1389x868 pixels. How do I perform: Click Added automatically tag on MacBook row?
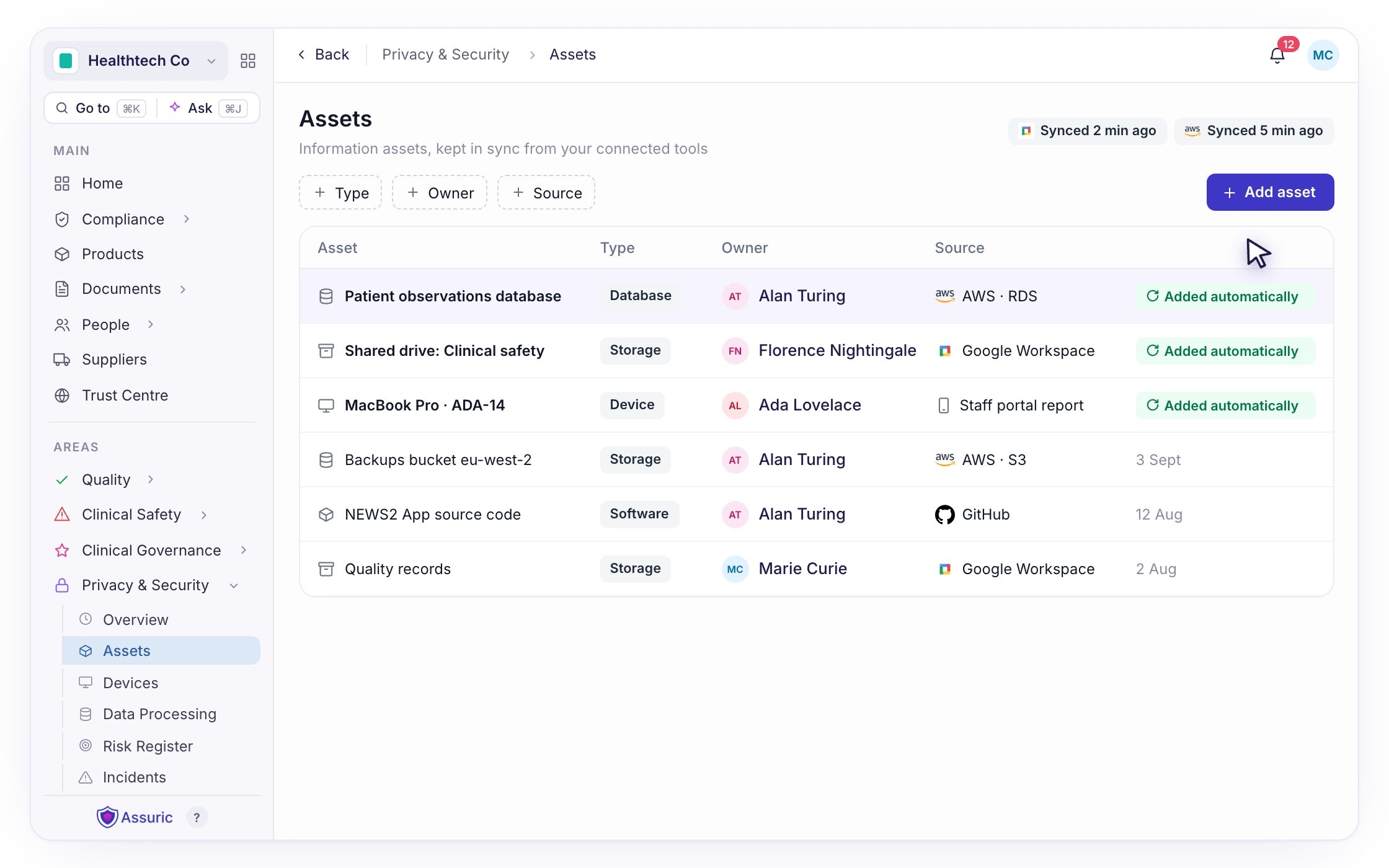[1225, 405]
